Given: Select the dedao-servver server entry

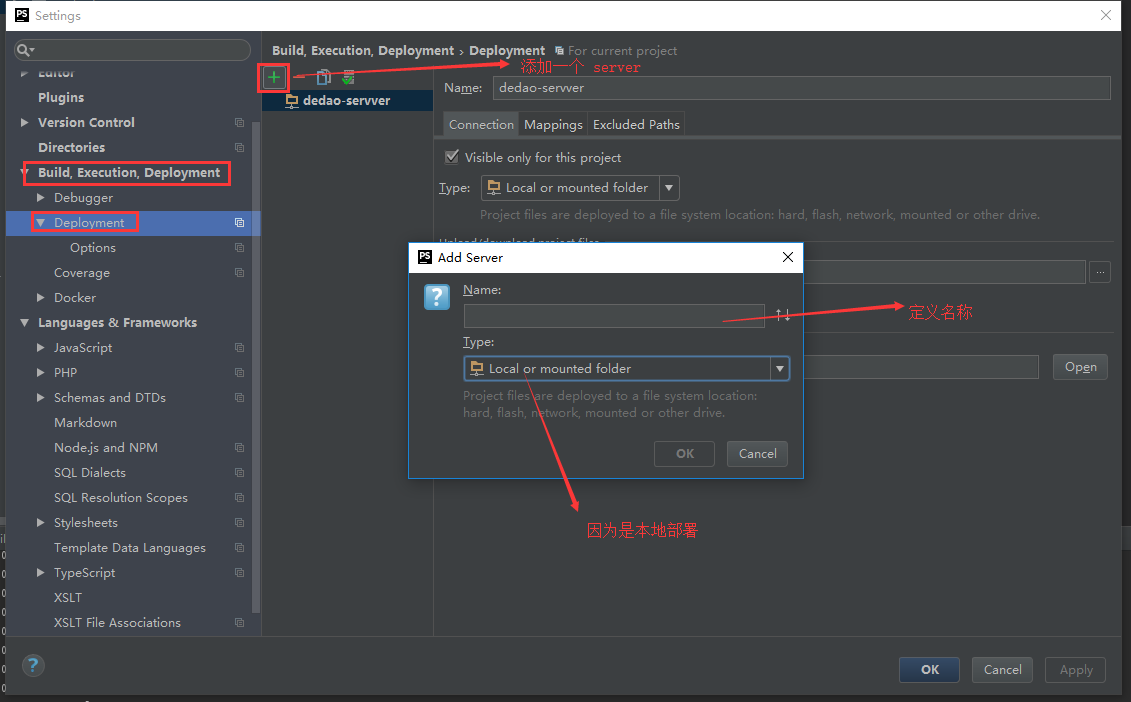Looking at the screenshot, I should coord(346,100).
